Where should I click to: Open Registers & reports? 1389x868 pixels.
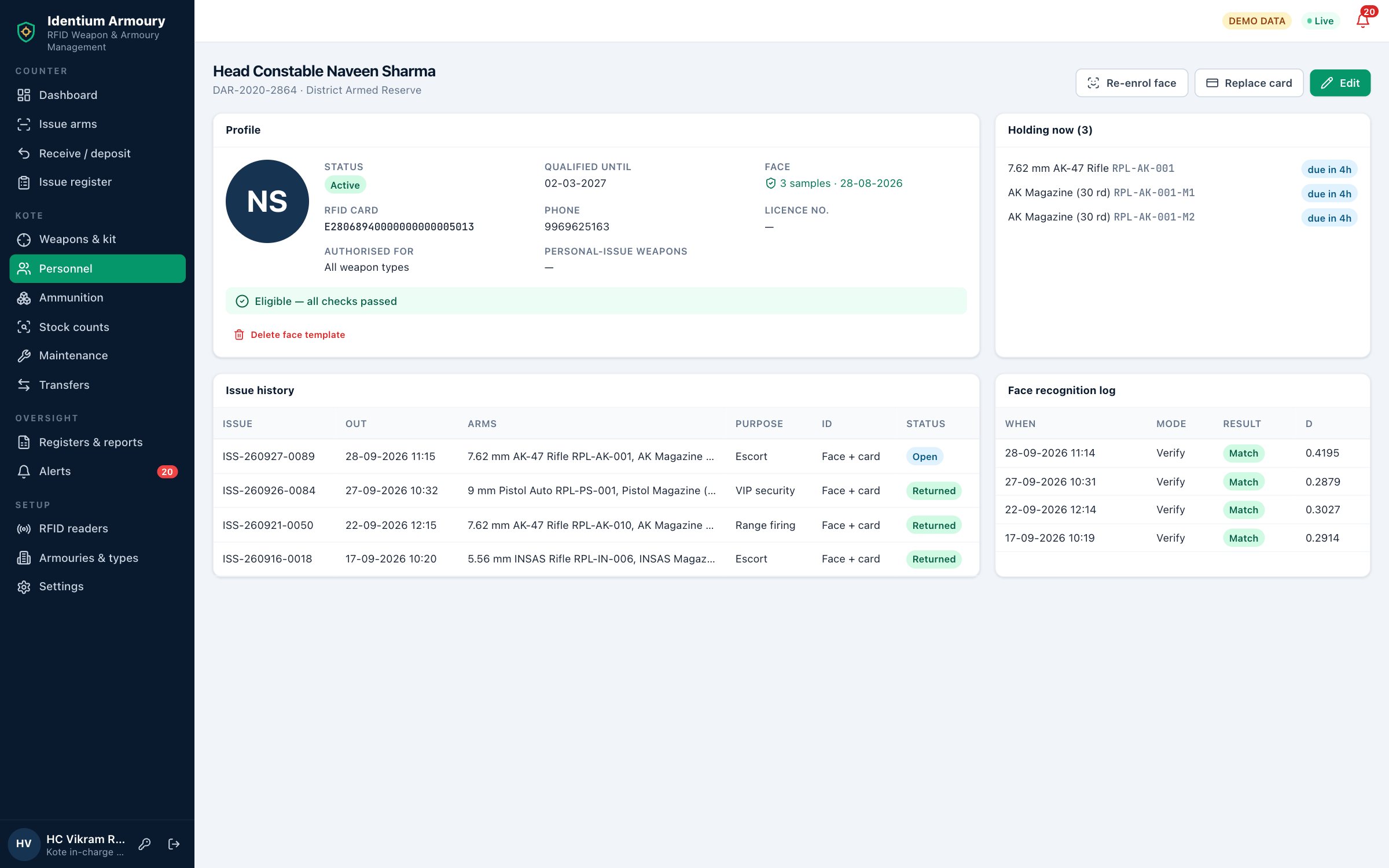tap(97, 442)
